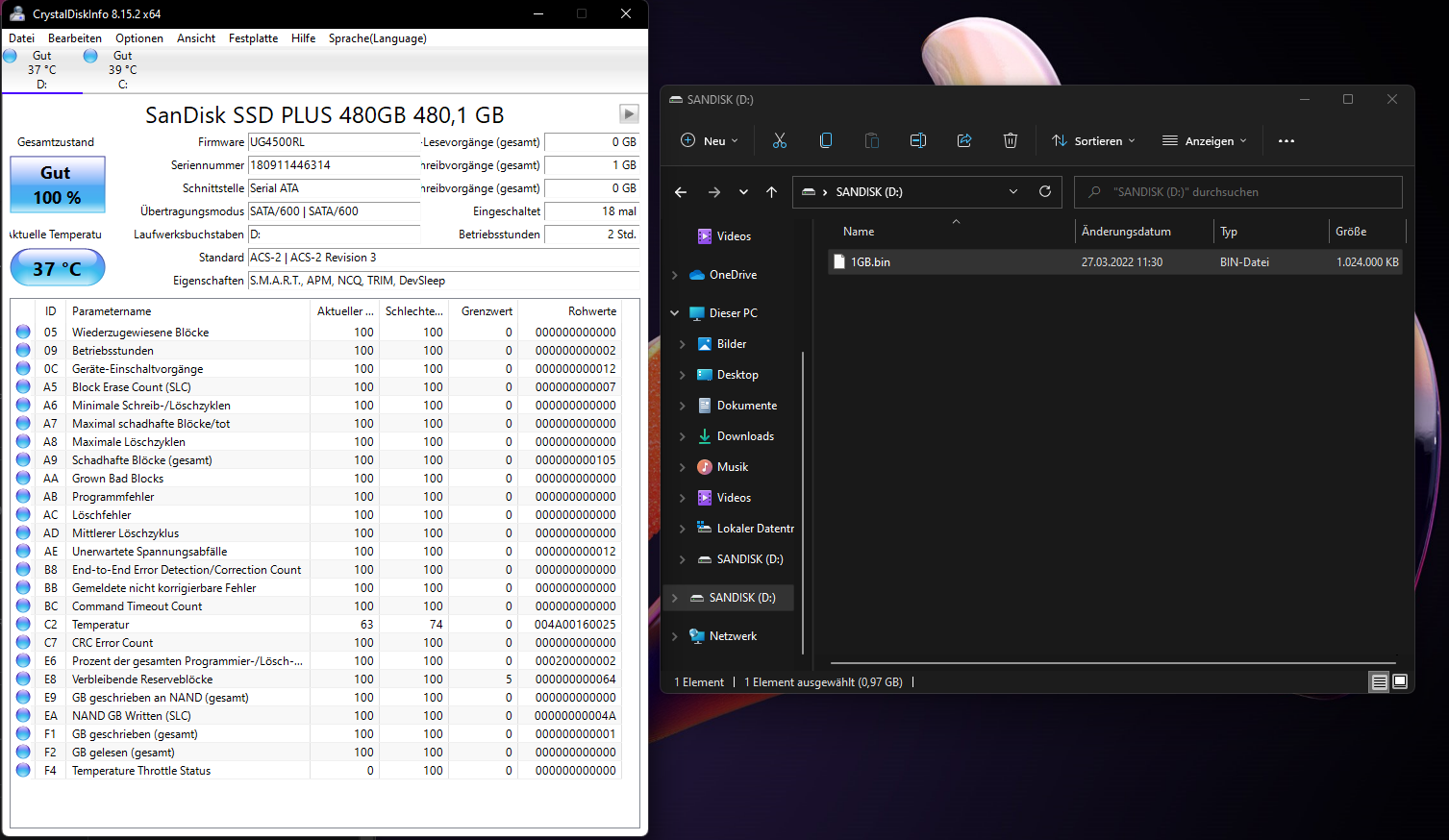Image resolution: width=1449 pixels, height=840 pixels.
Task: Click the Up one level arrow
Action: click(771, 192)
